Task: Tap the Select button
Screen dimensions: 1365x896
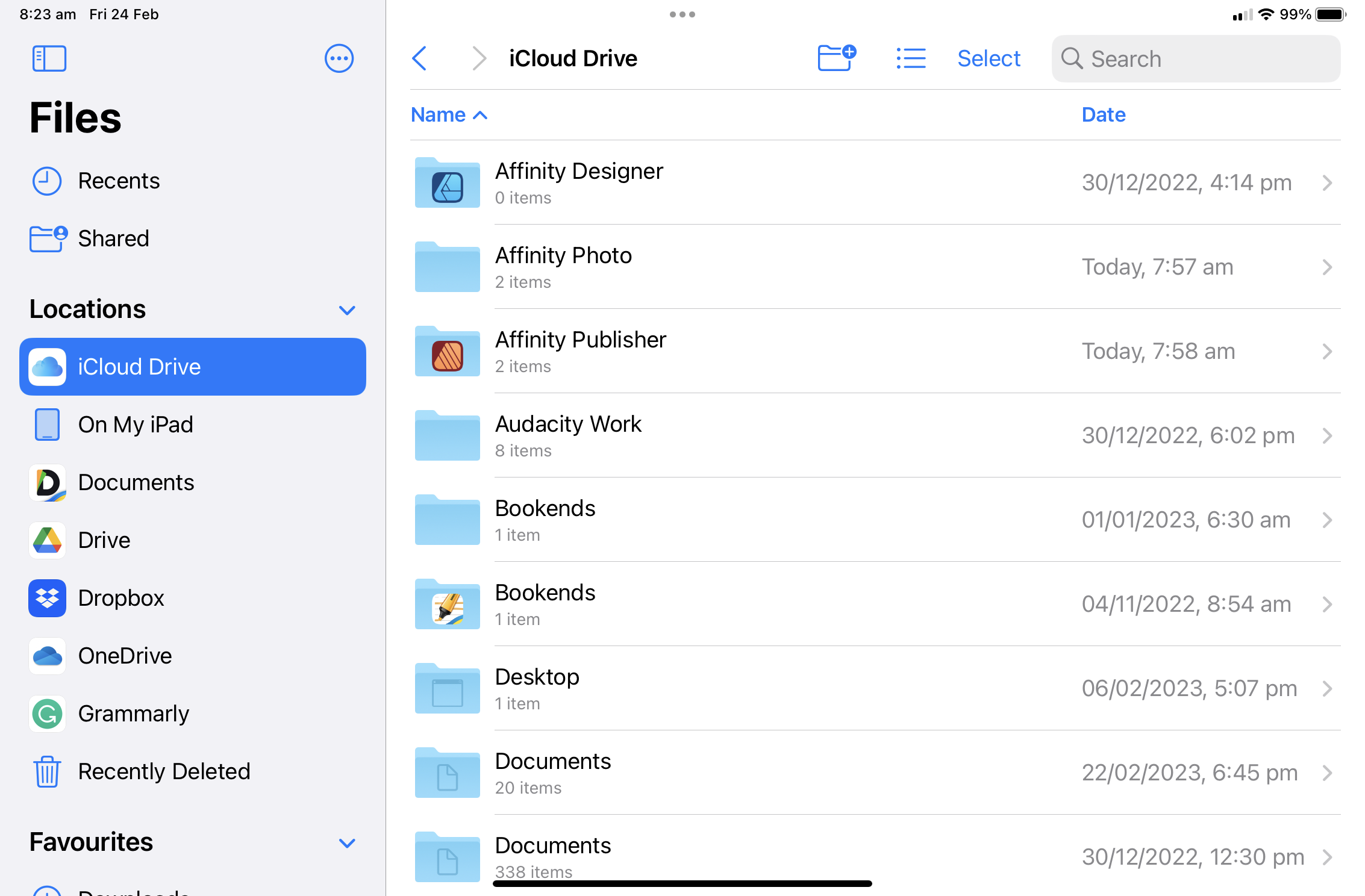Action: 989,58
